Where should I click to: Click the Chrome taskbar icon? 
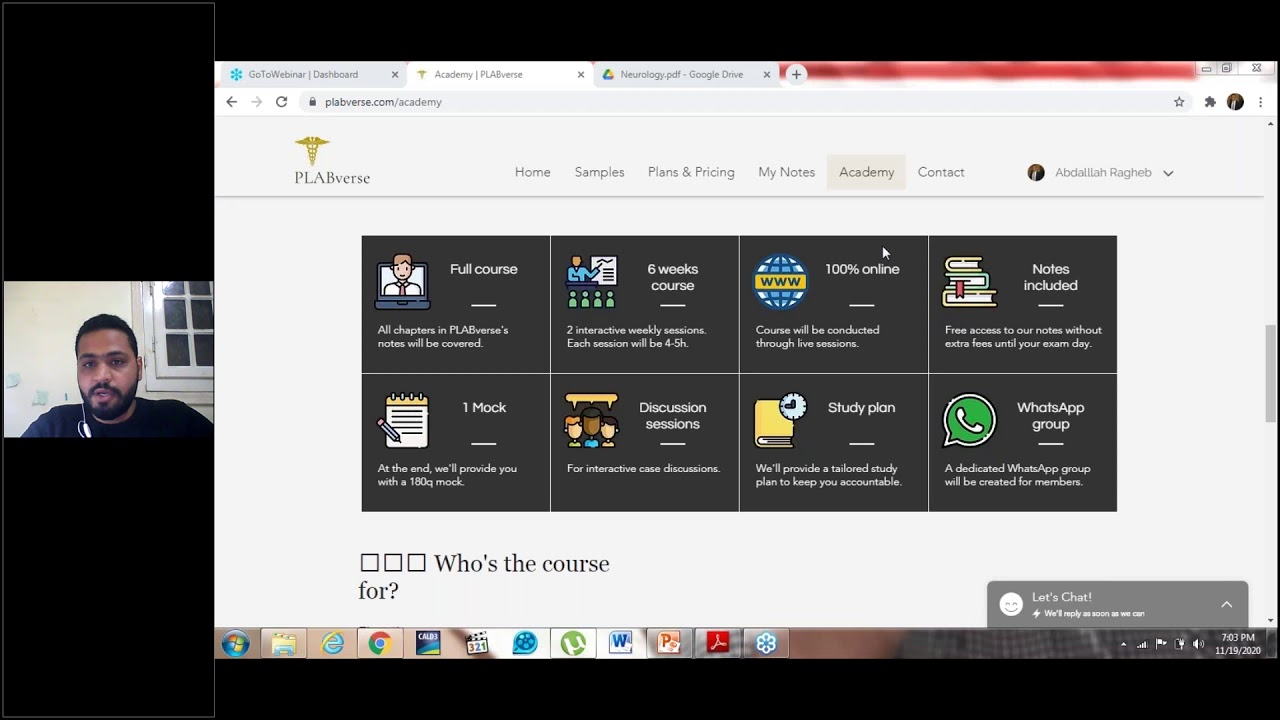click(379, 643)
